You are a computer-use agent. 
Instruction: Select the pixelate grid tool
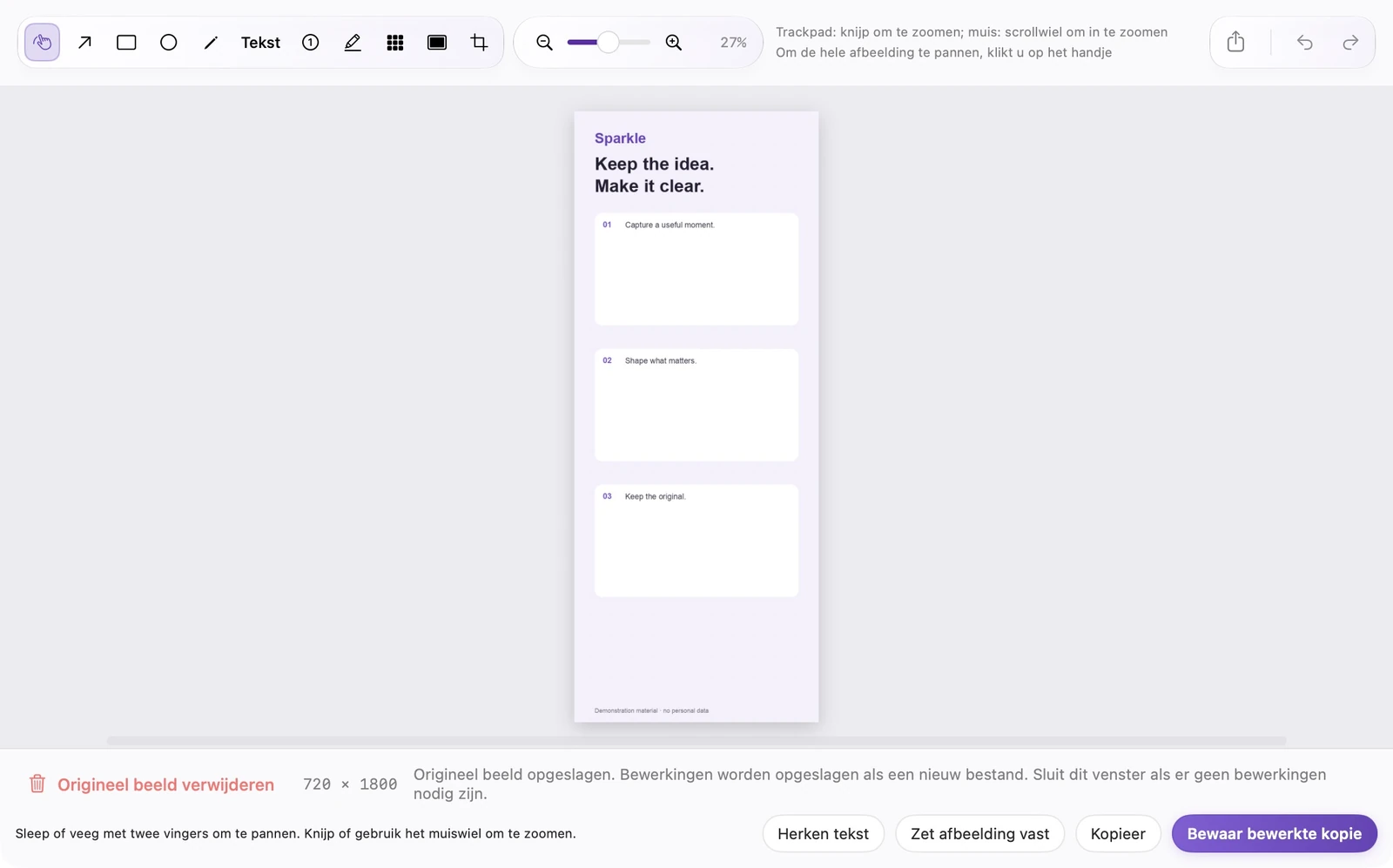tap(395, 42)
